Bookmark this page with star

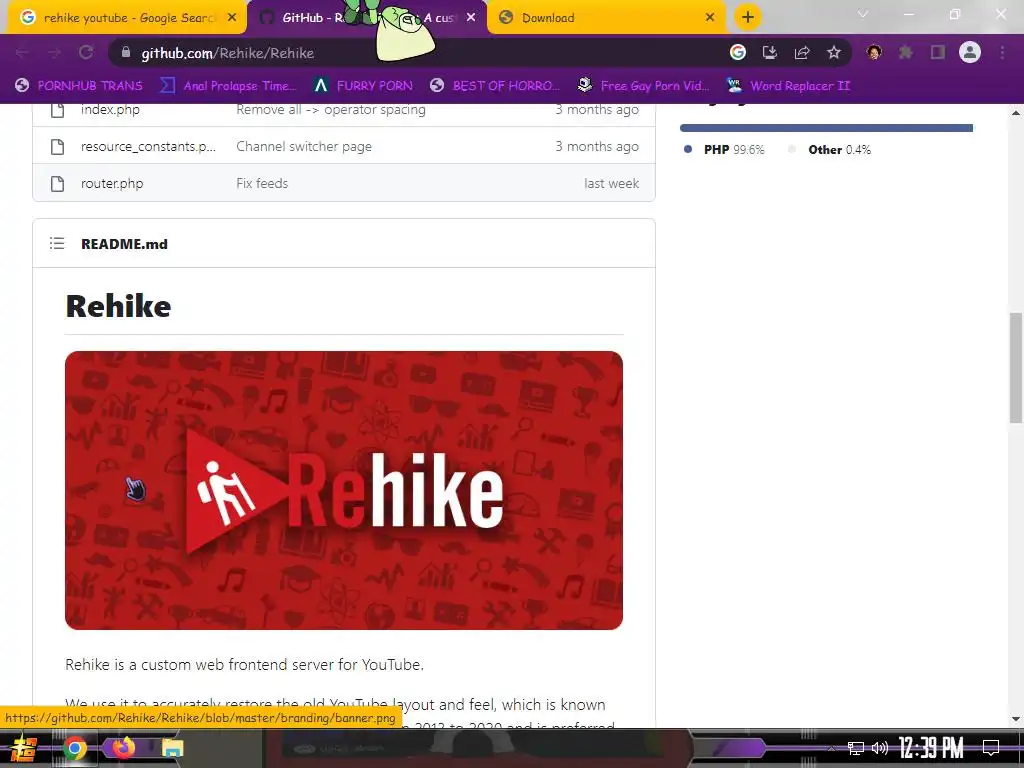click(x=834, y=53)
